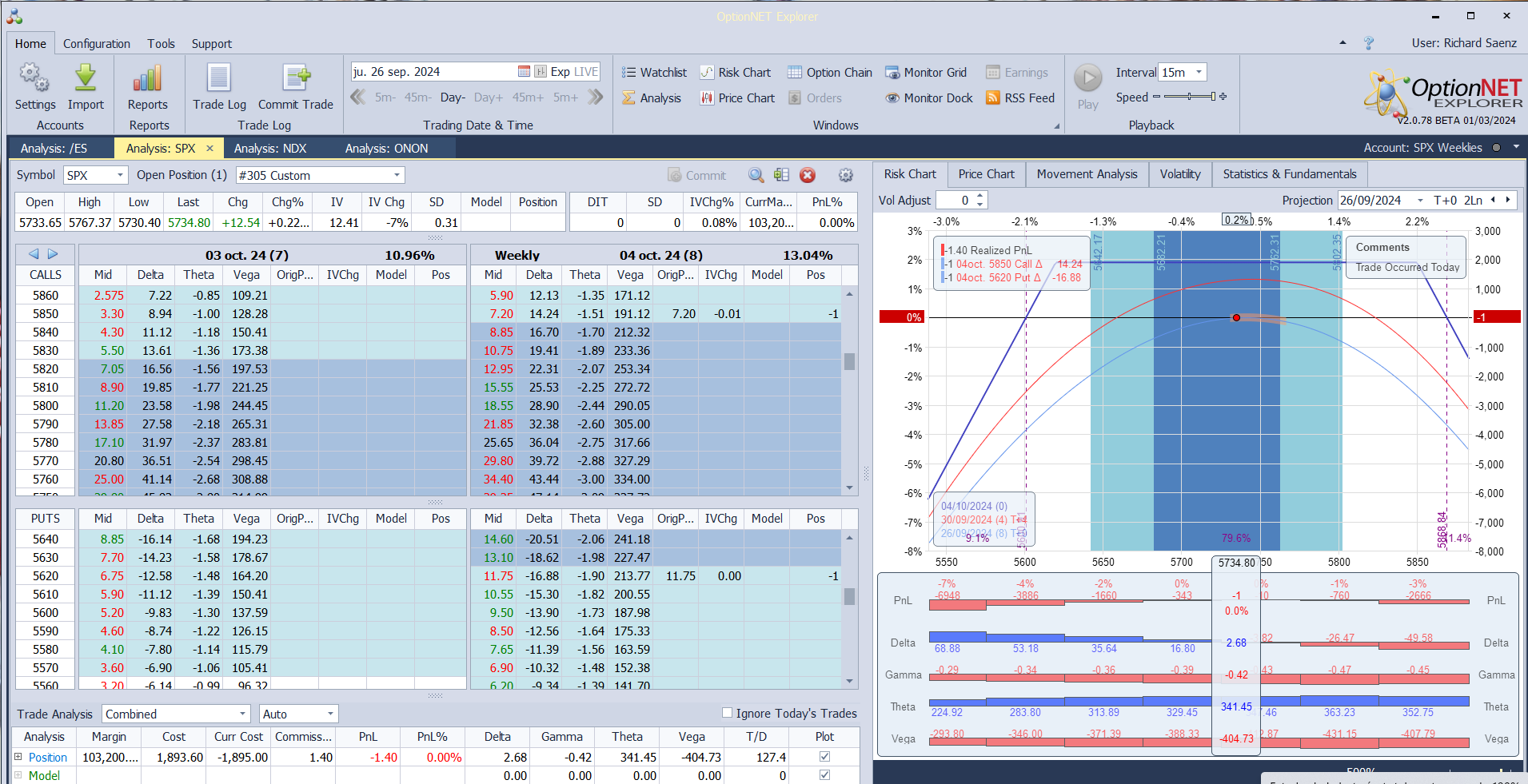Screen dimensions: 1528x784
Task: Switch to the Volatility tab
Action: [1180, 173]
